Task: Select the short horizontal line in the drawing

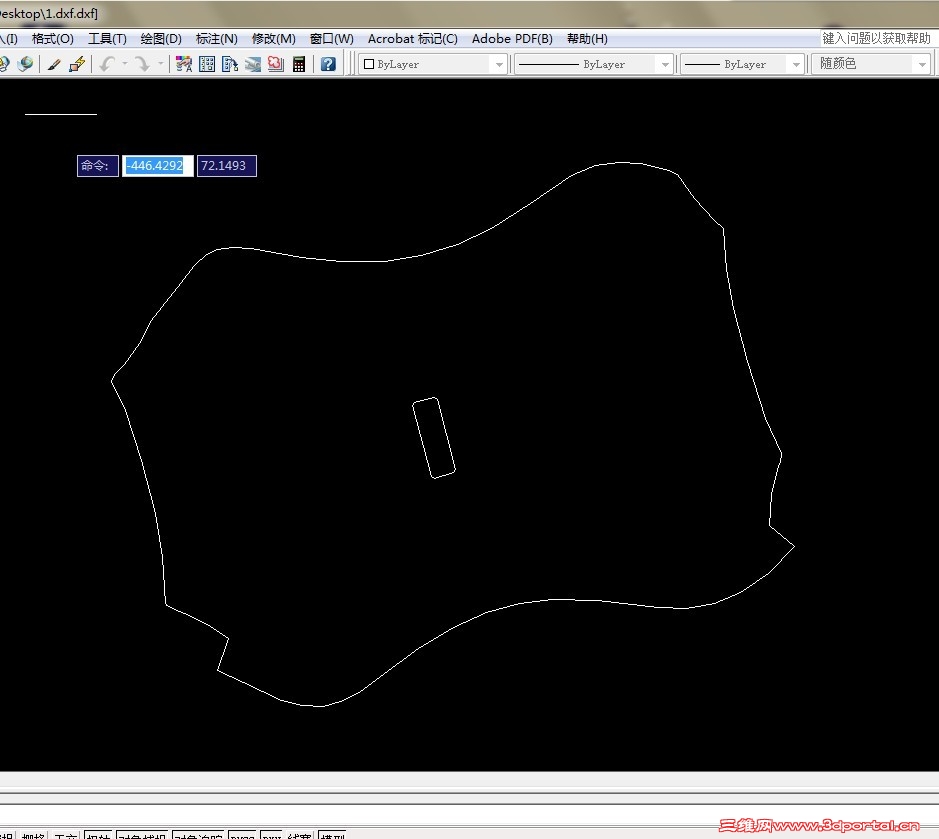Action: (x=60, y=114)
